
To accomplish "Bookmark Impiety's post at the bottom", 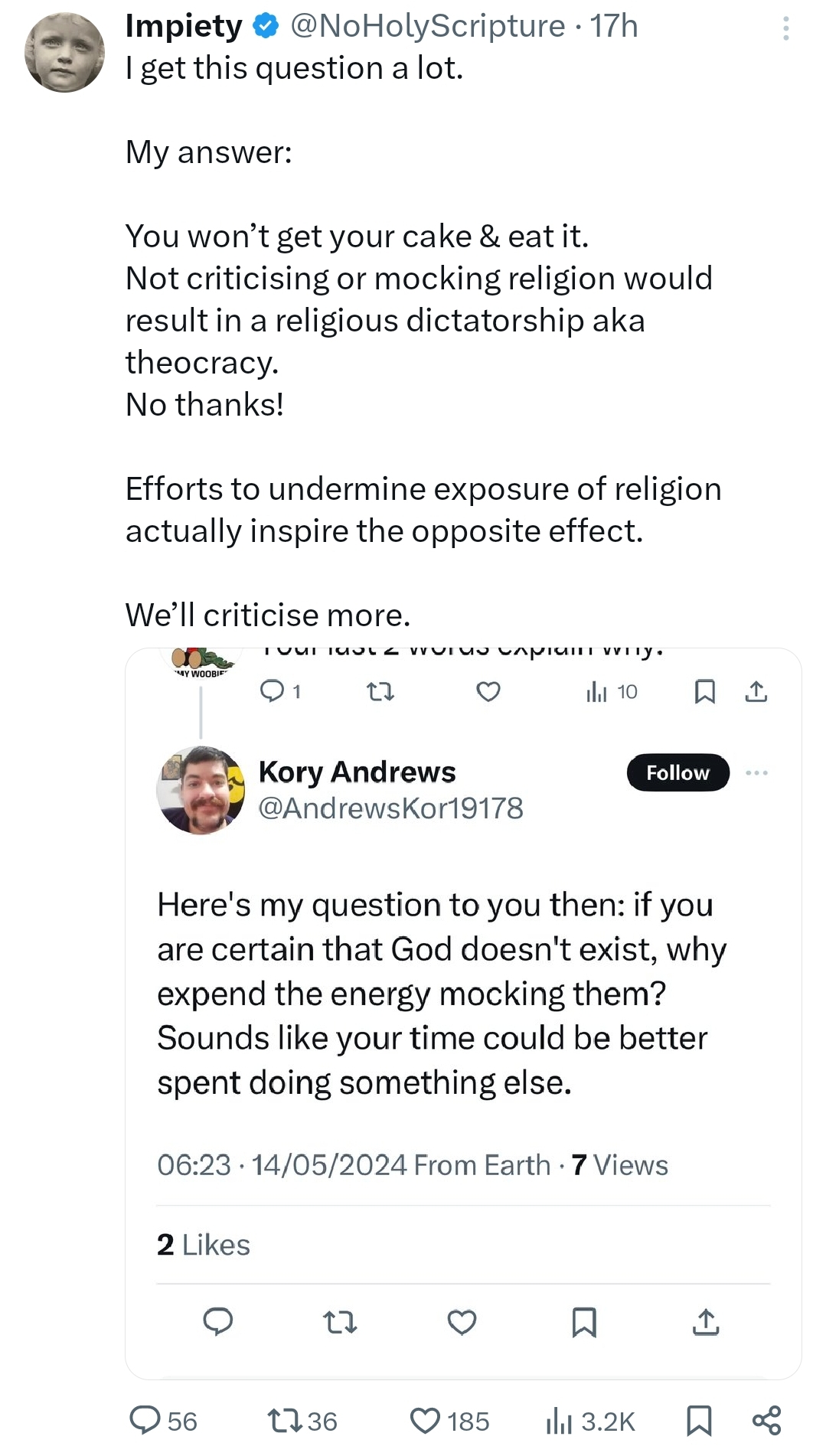I will 699,1421.
